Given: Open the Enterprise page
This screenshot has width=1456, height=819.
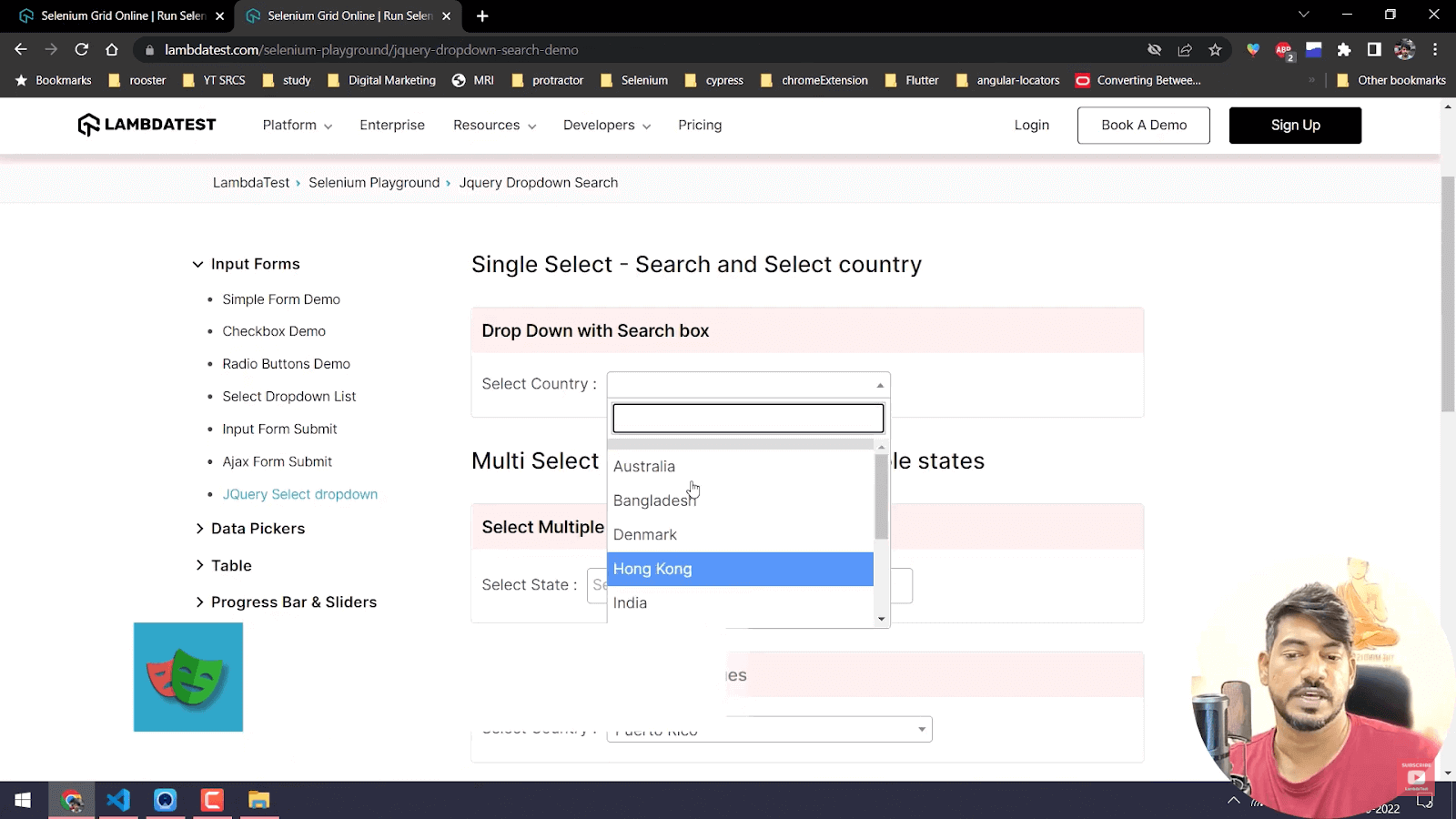Looking at the screenshot, I should pos(392,125).
